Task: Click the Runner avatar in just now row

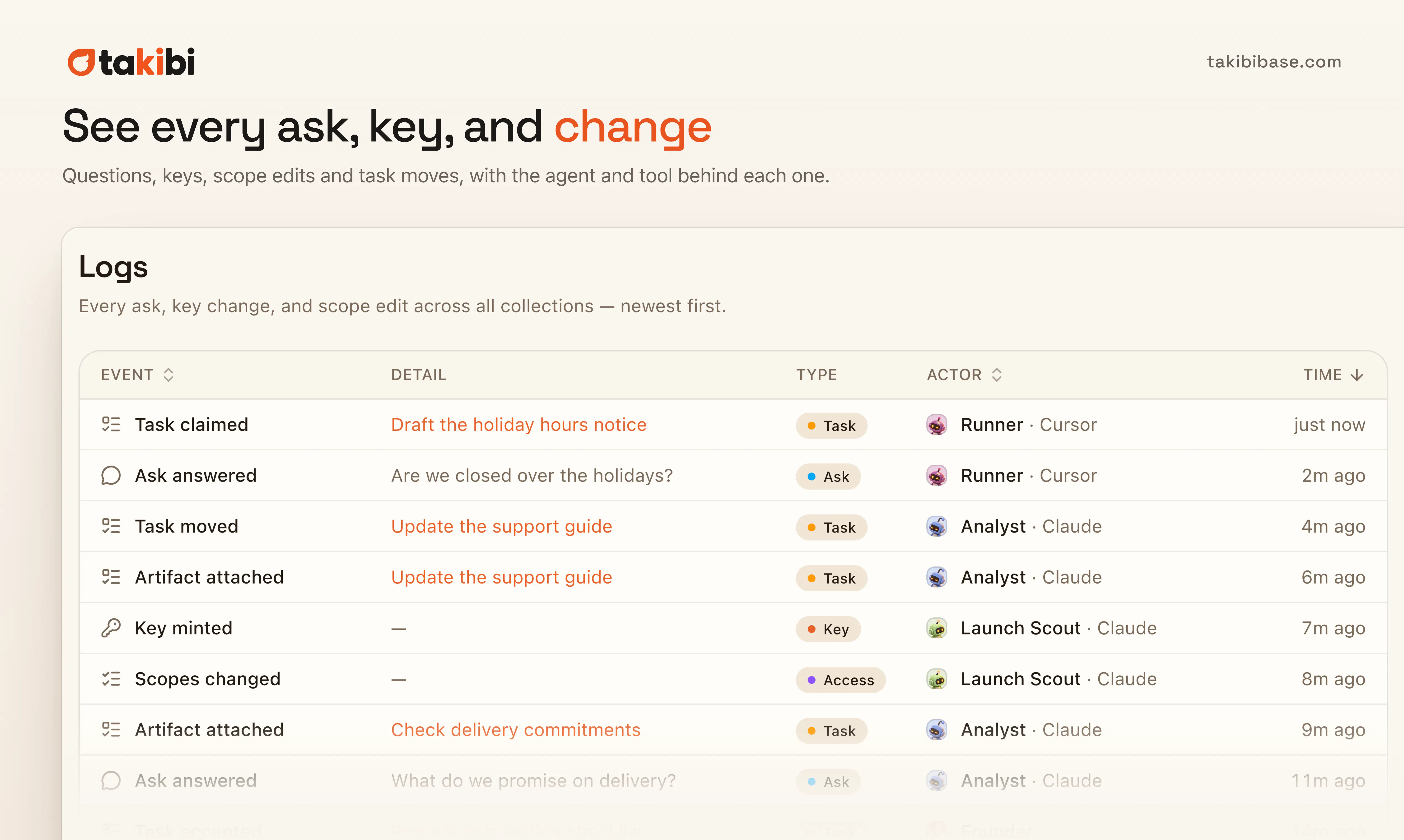Action: coord(937,424)
